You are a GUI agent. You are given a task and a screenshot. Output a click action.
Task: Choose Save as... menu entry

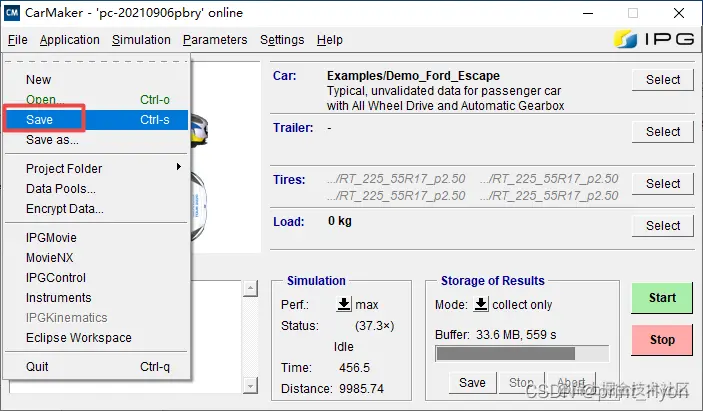[x=96, y=140]
